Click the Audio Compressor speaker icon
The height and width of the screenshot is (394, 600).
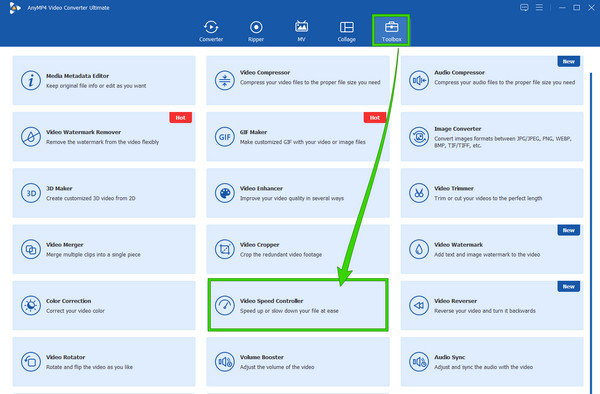click(x=419, y=80)
